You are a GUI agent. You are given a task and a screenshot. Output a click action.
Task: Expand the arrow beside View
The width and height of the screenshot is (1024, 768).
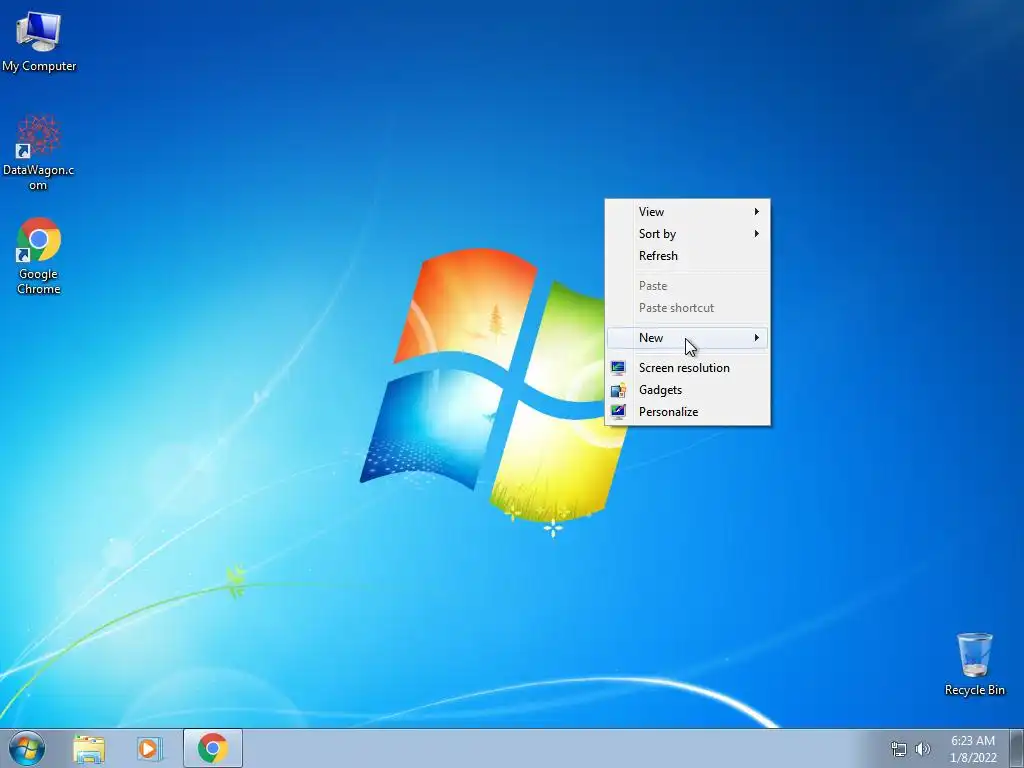coord(756,212)
